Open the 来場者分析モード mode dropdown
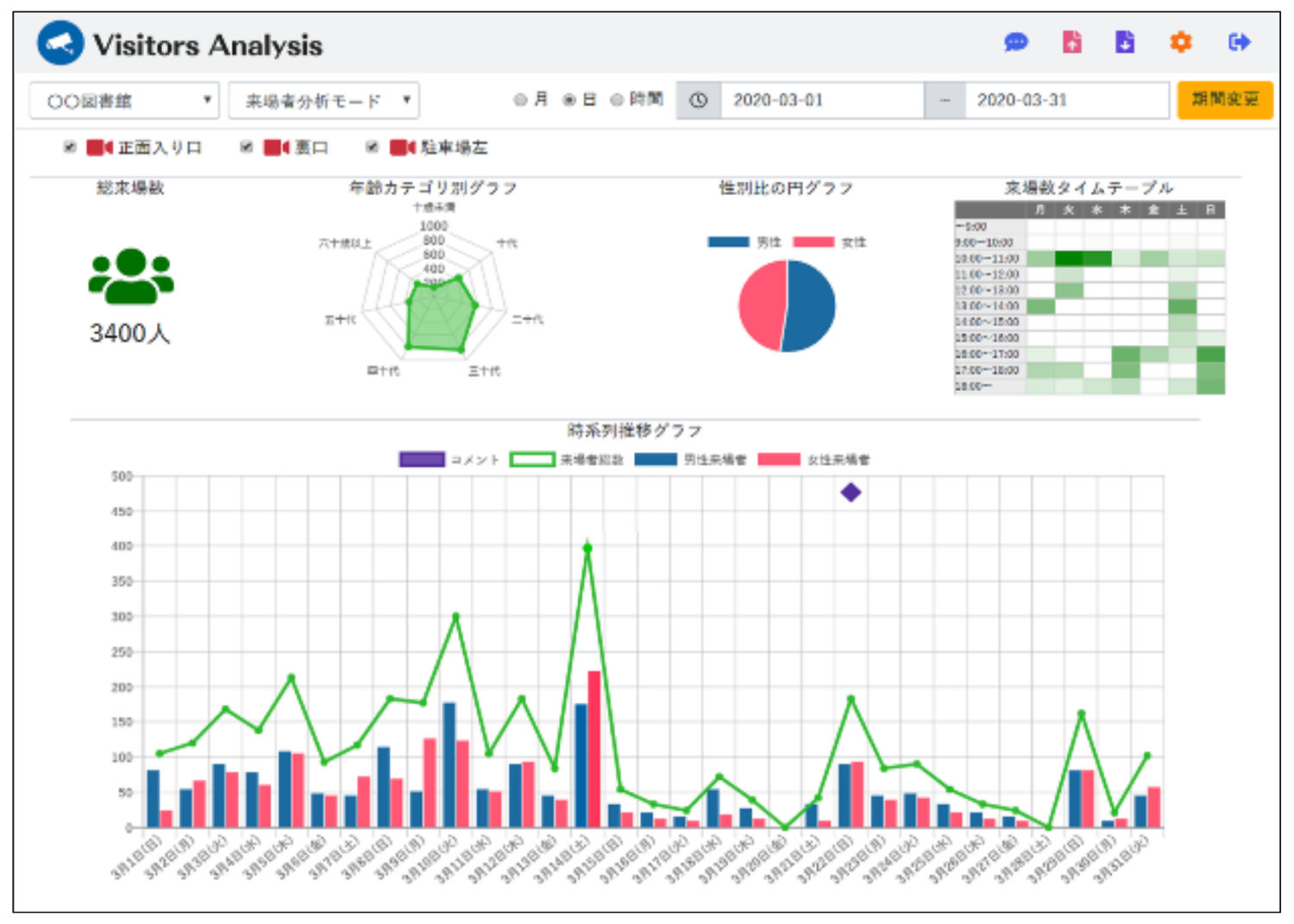Screen dimensions: 1294x924 click(x=324, y=100)
